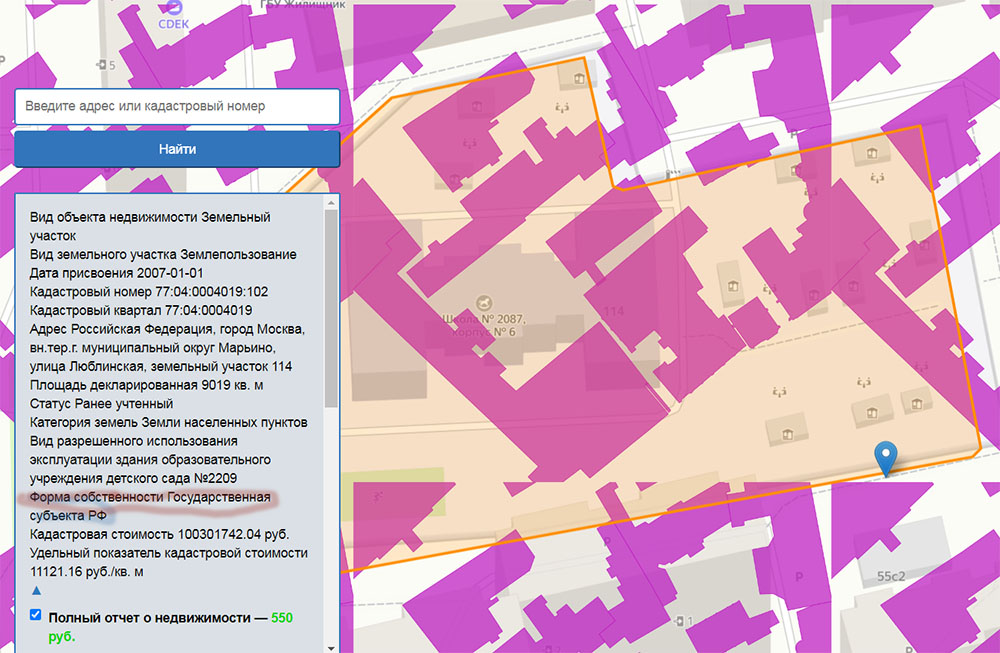Click the Площадь декларированная 9019 кв. м line
This screenshot has width=1000, height=653.
146,385
